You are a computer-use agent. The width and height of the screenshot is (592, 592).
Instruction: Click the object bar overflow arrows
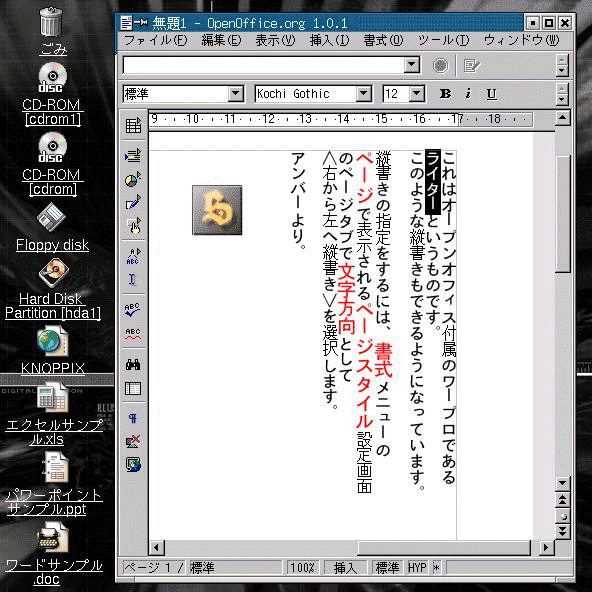562,94
